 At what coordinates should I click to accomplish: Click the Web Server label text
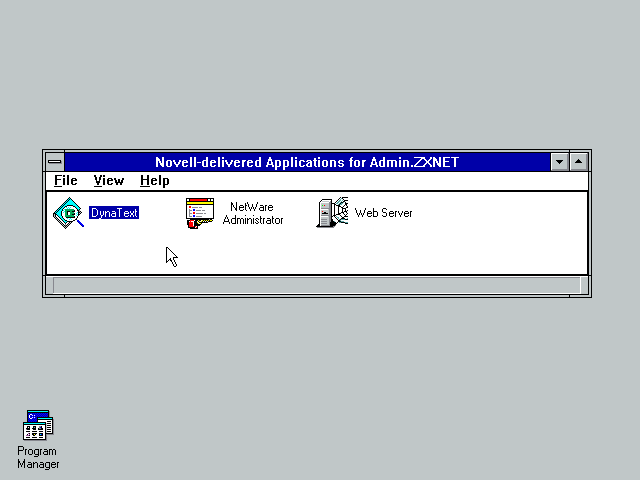click(383, 213)
